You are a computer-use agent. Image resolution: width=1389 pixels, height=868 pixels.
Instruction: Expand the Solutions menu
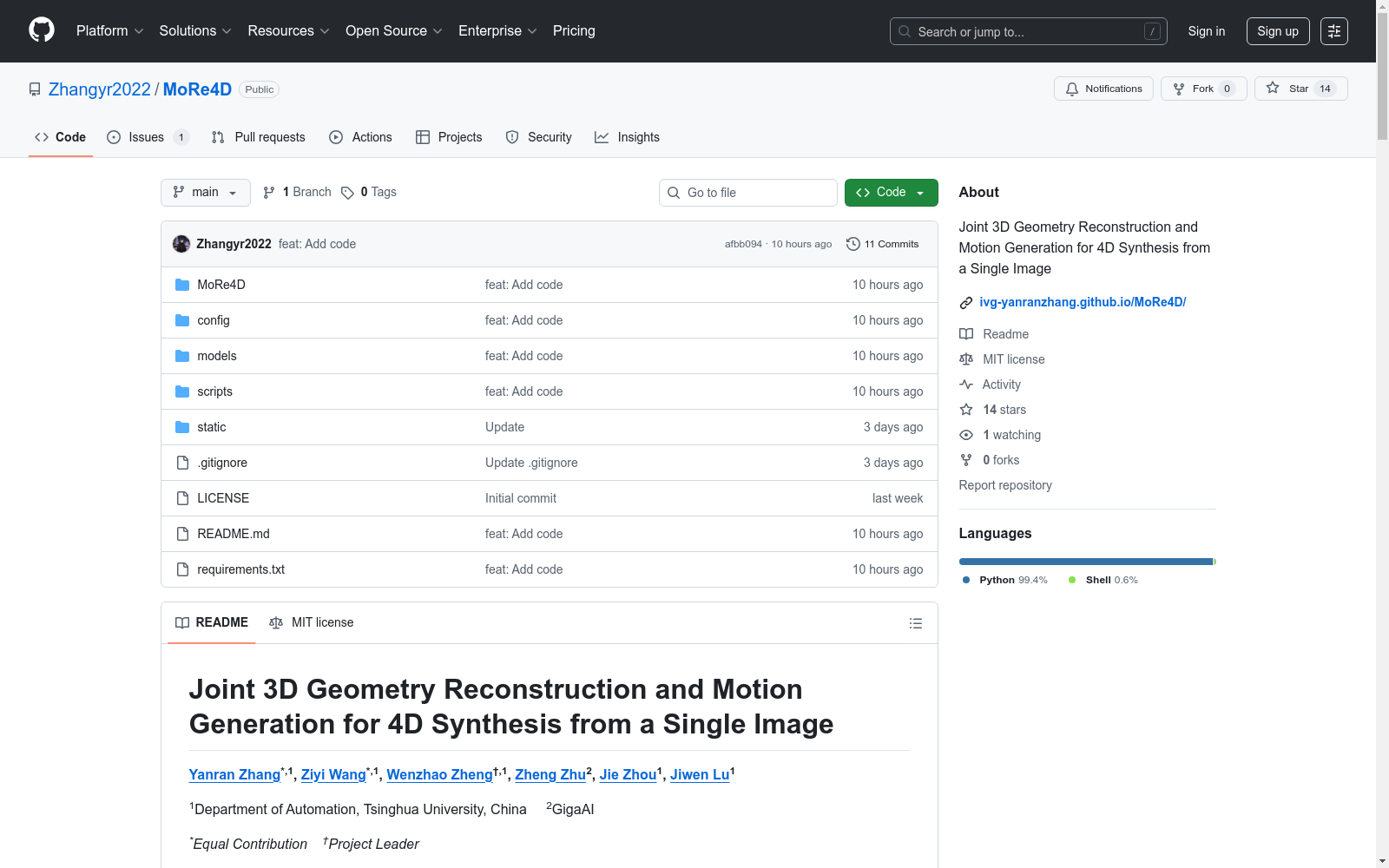(195, 31)
